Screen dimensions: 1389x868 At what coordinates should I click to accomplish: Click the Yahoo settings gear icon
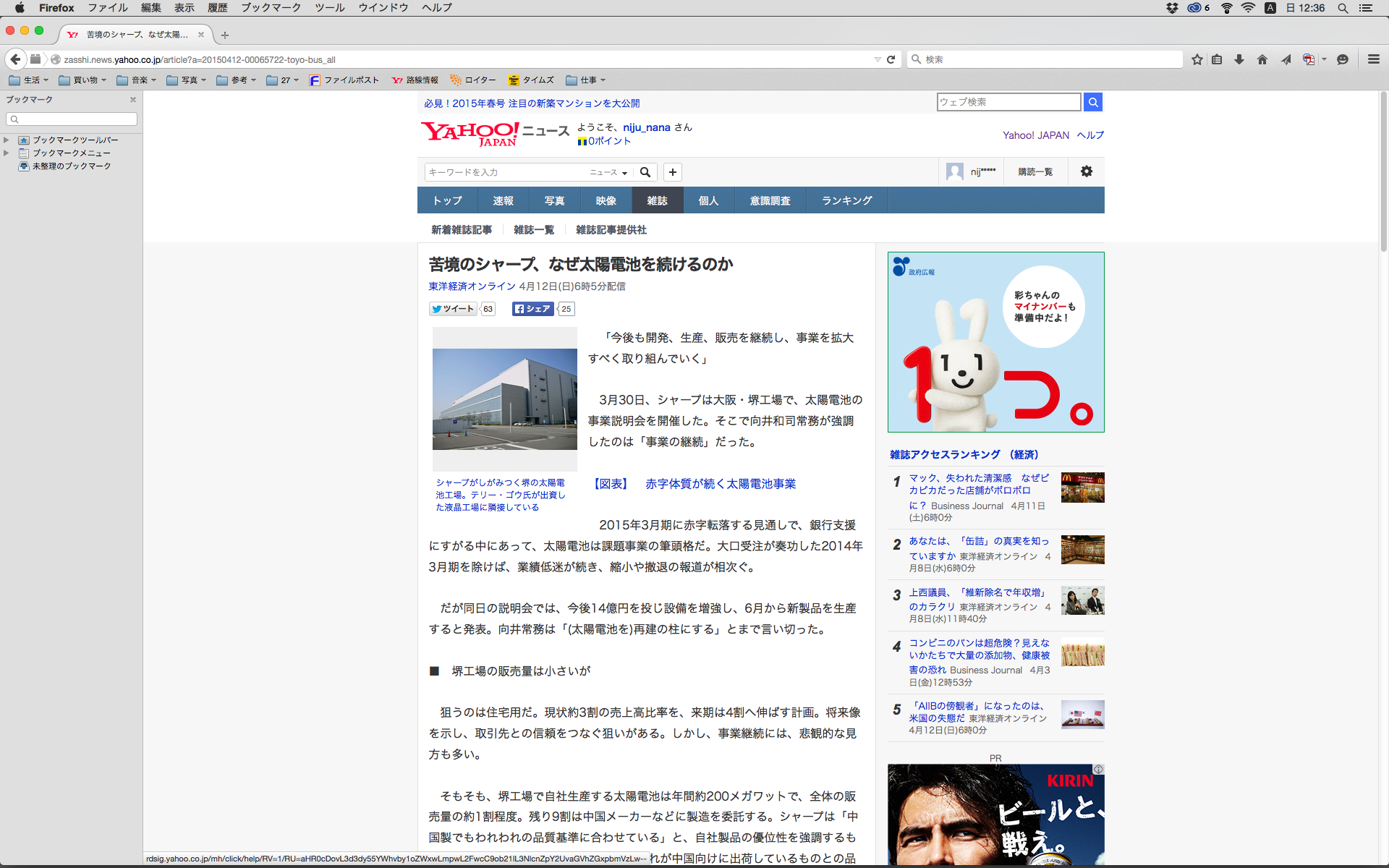point(1086,171)
